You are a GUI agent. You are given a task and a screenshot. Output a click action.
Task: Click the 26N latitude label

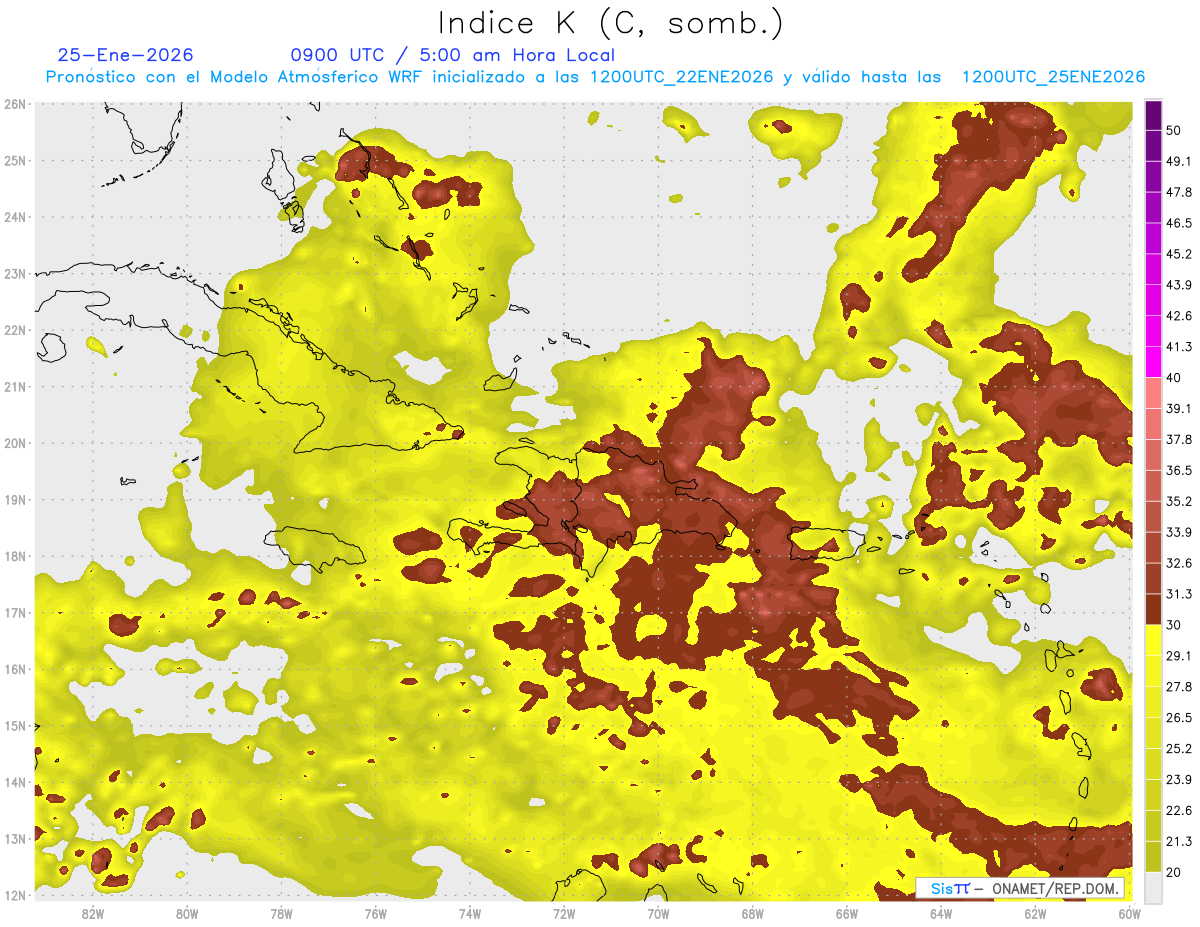[x=14, y=104]
